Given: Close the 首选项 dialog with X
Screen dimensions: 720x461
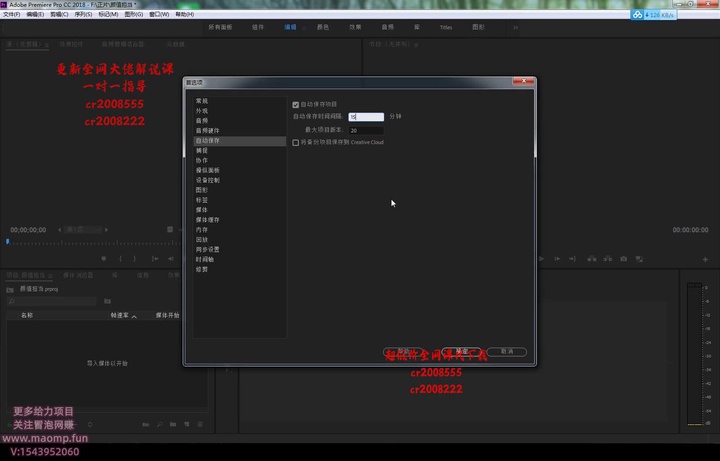Looking at the screenshot, I should 523,81.
